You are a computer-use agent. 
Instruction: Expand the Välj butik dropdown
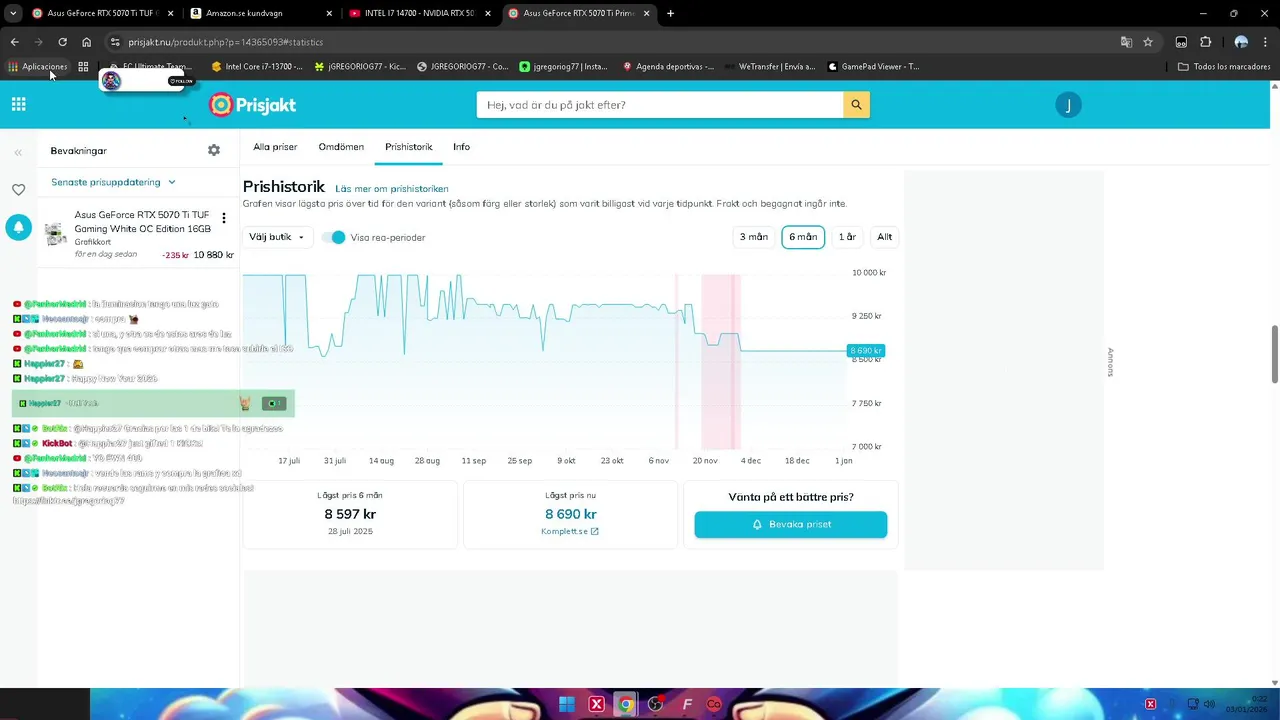(276, 237)
